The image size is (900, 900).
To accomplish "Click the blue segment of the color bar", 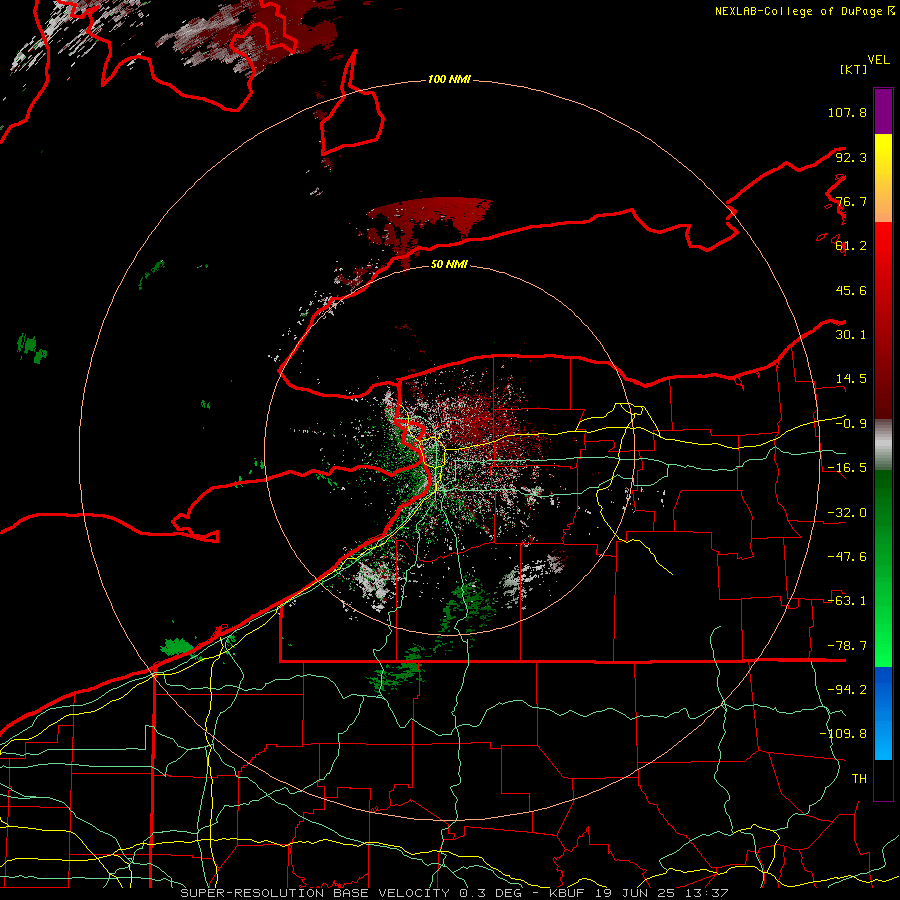I will [x=883, y=713].
